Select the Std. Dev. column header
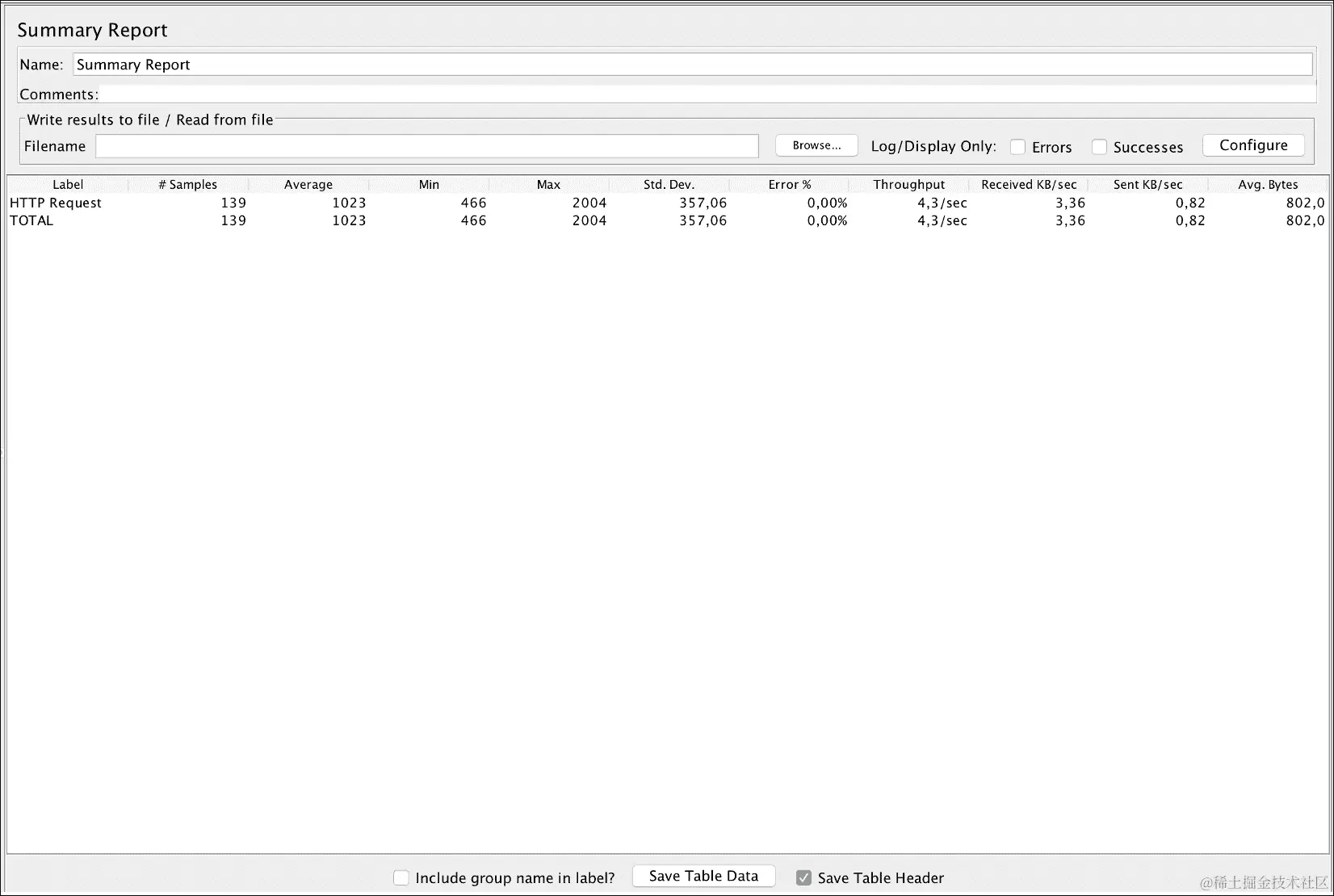This screenshot has height=896, width=1334. coord(669,185)
